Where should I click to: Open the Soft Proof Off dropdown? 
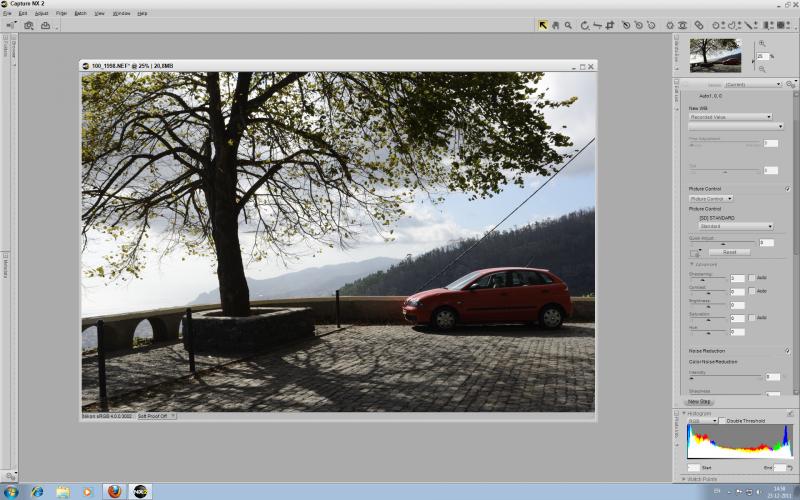pos(156,416)
